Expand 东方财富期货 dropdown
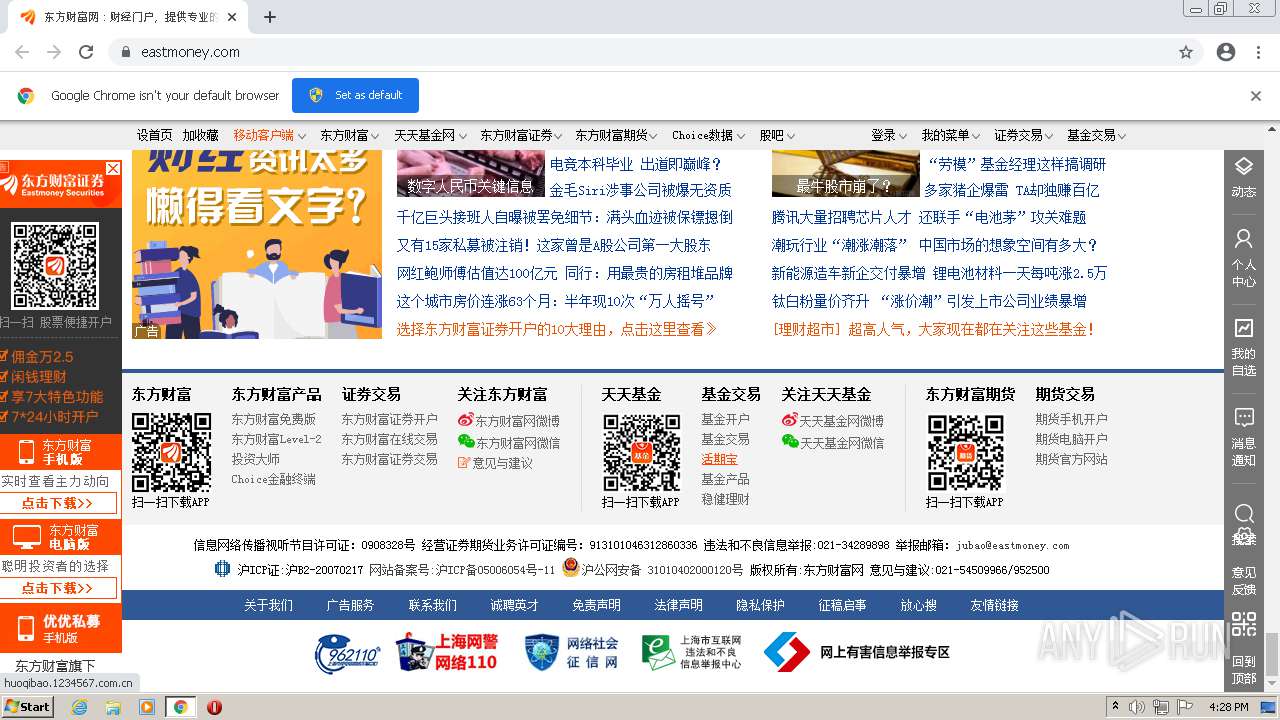Image resolution: width=1280 pixels, height=720 pixels. tap(616, 135)
